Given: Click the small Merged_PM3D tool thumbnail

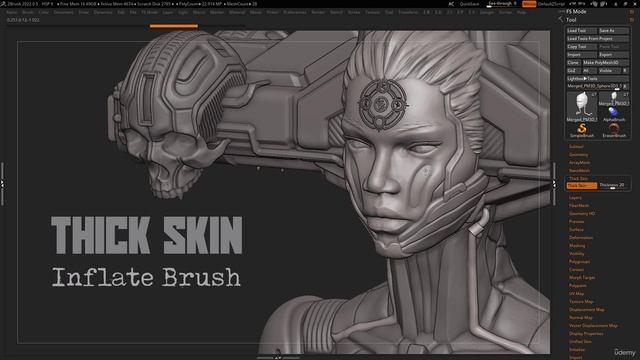Looking at the screenshot, I should tap(614, 99).
